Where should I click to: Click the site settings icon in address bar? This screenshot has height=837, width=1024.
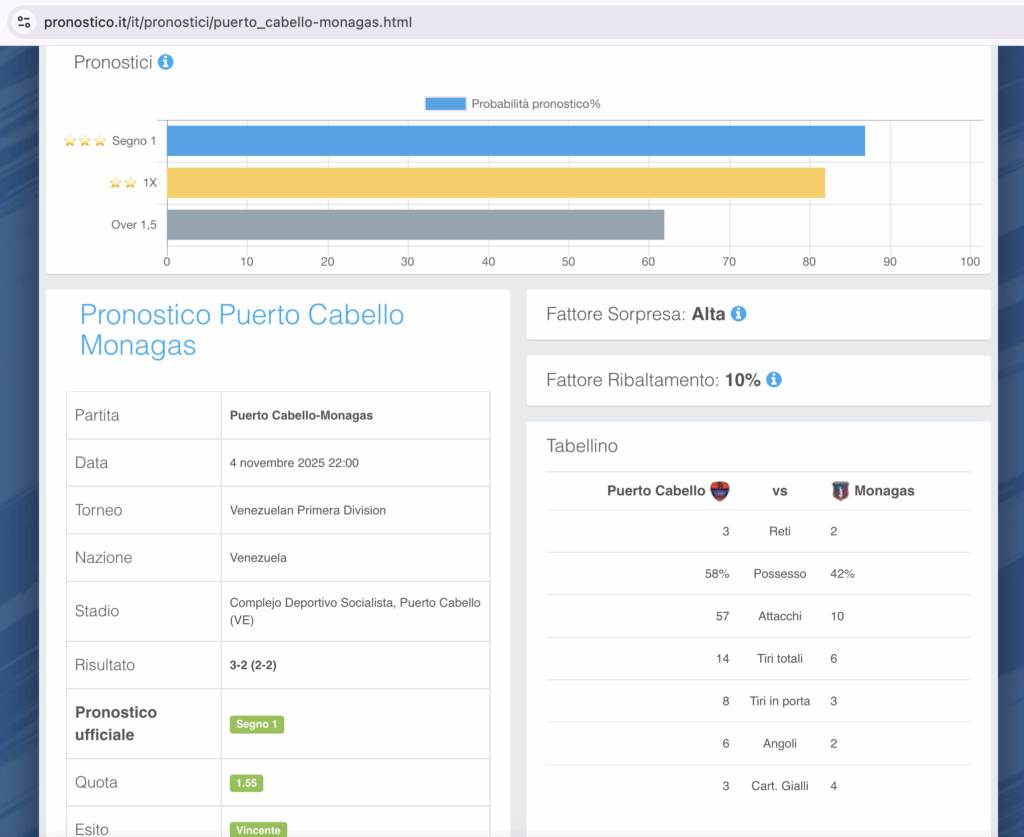(x=24, y=22)
